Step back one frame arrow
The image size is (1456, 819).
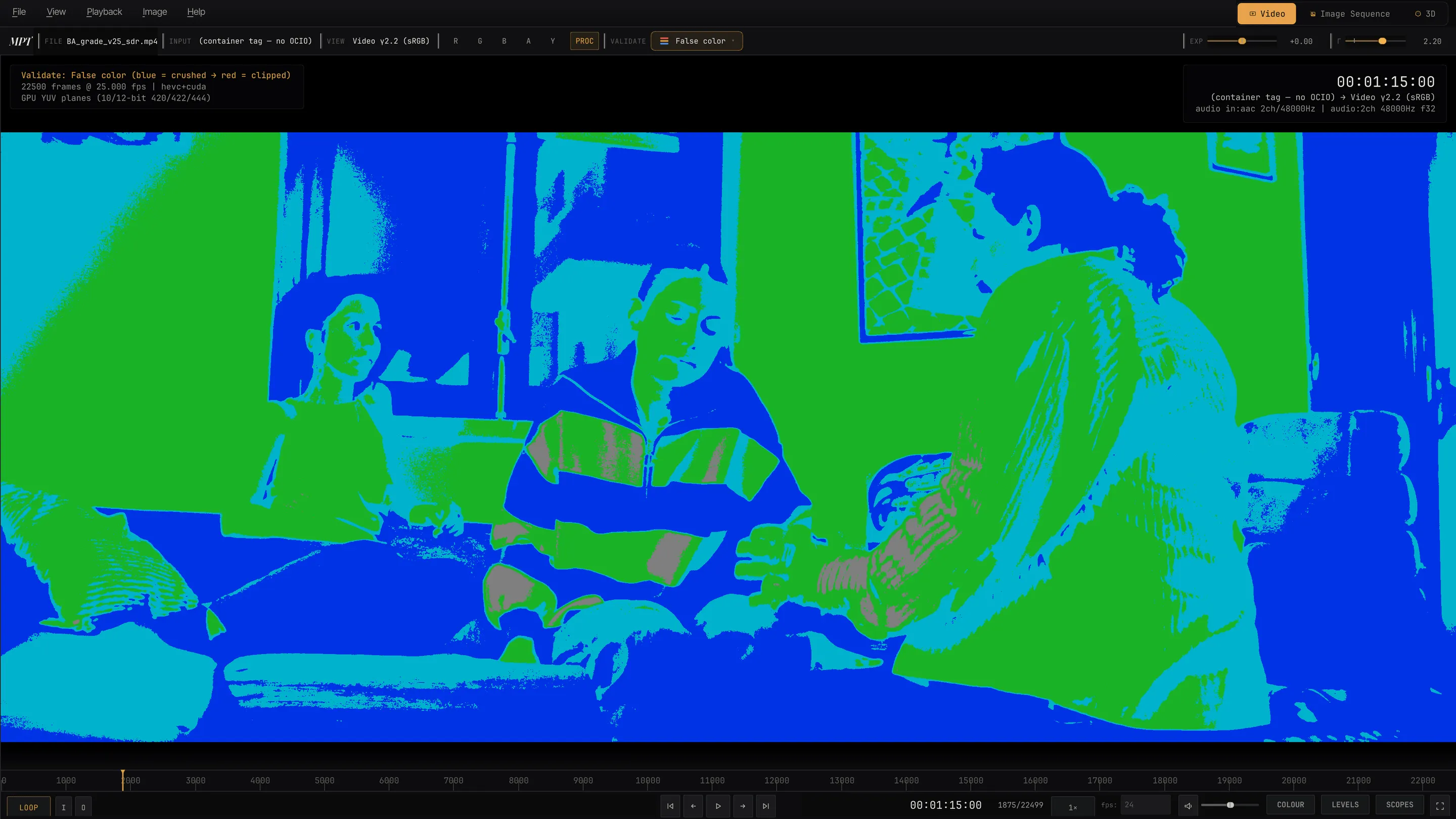tap(694, 806)
